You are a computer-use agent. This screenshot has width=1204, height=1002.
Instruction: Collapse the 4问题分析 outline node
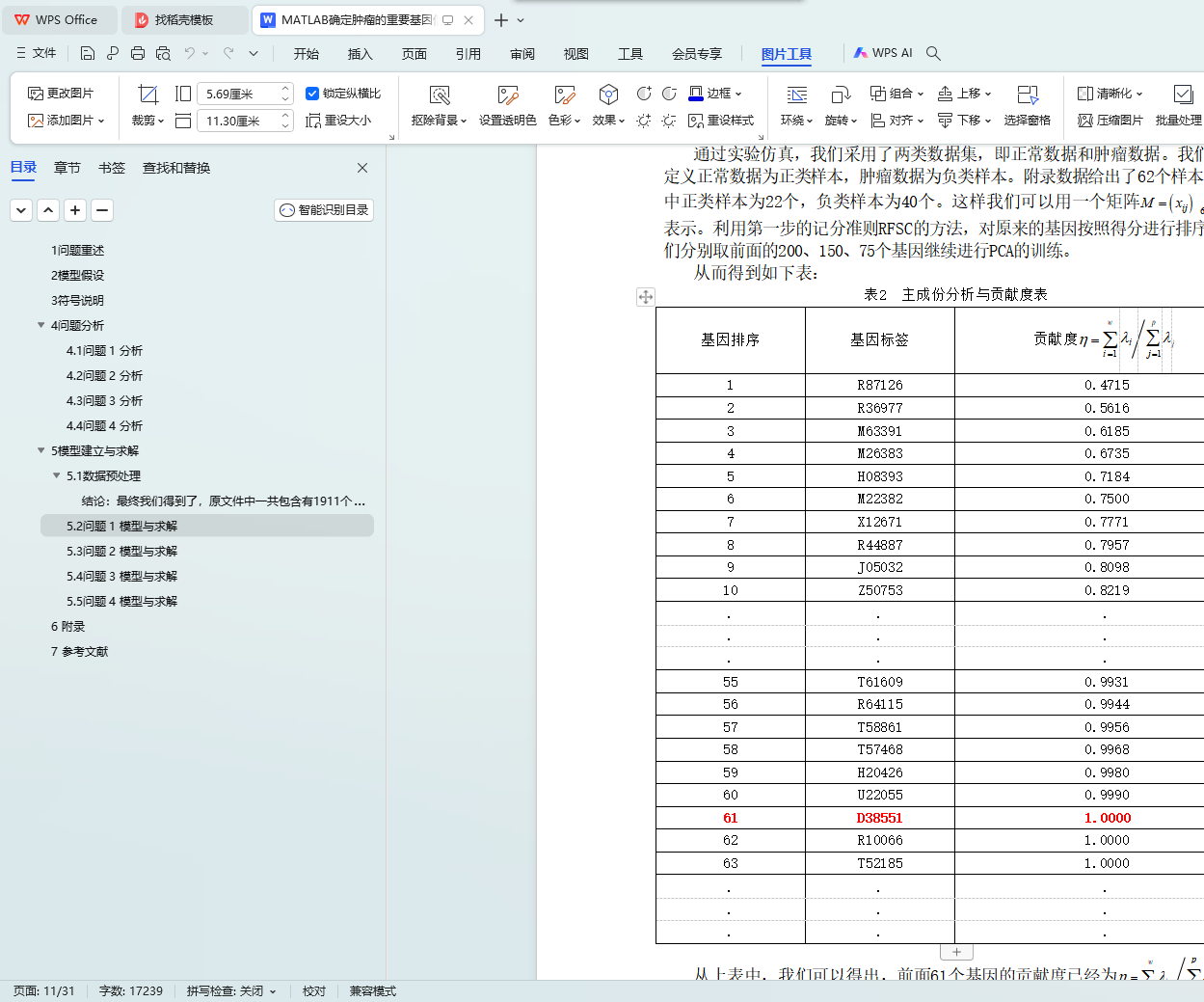[41, 325]
